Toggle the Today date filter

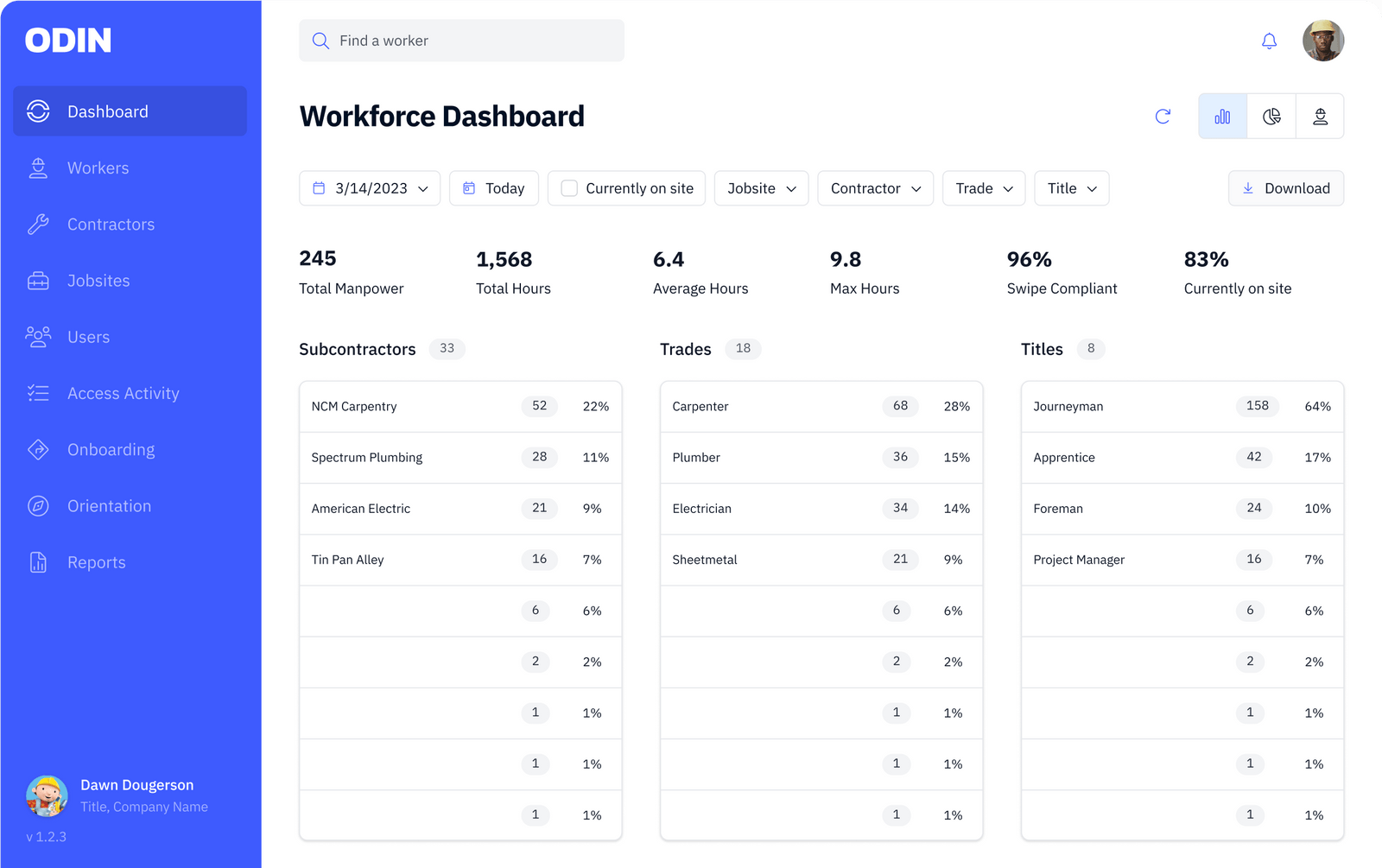[493, 187]
